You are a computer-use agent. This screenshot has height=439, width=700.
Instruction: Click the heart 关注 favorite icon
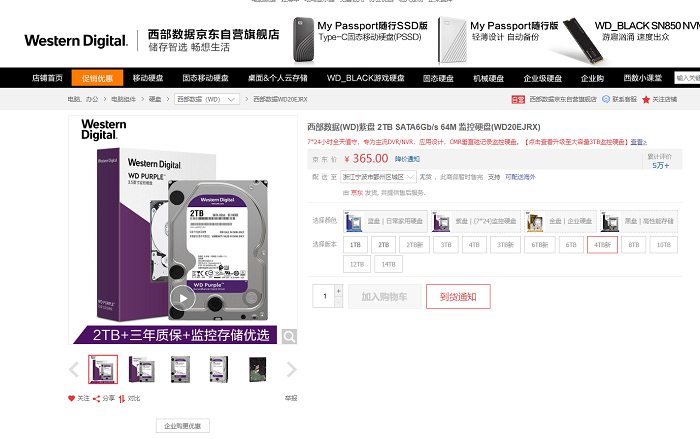pyautogui.click(x=71, y=398)
